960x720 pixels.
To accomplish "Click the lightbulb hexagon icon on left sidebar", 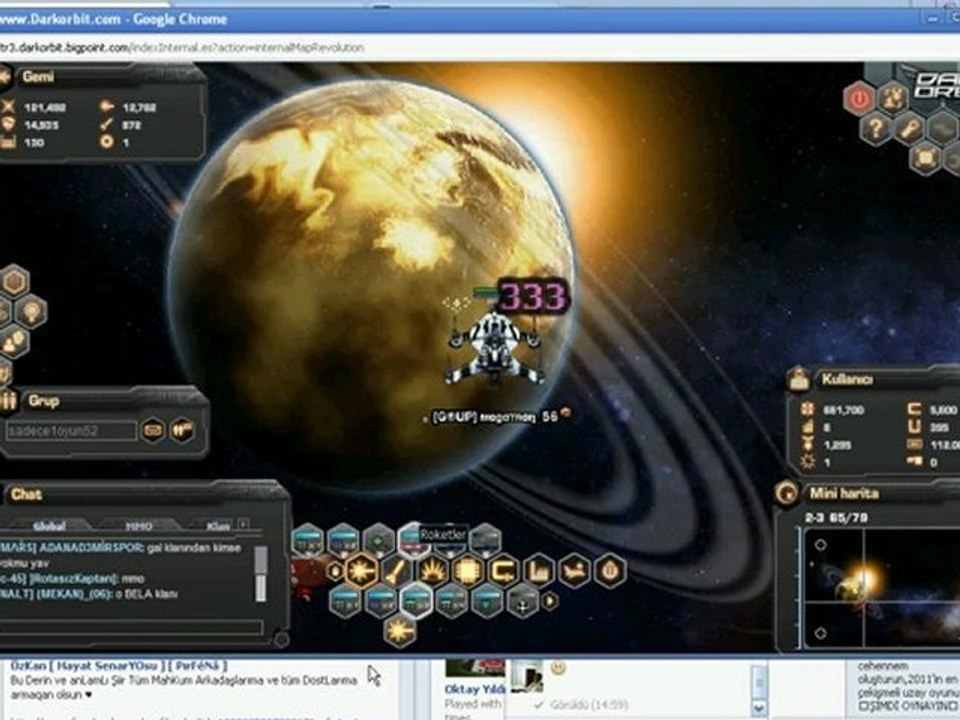I will [x=31, y=311].
